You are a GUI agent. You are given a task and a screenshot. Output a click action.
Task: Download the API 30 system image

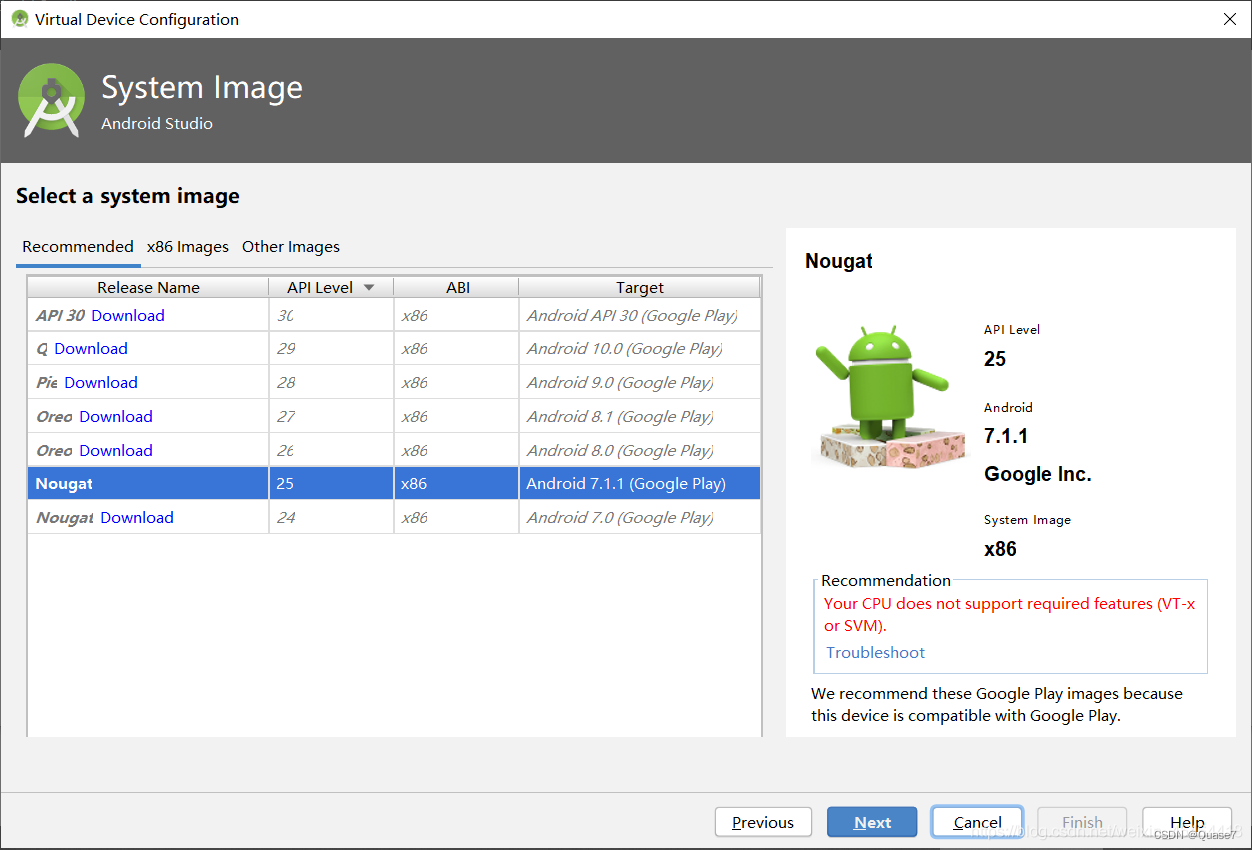128,315
